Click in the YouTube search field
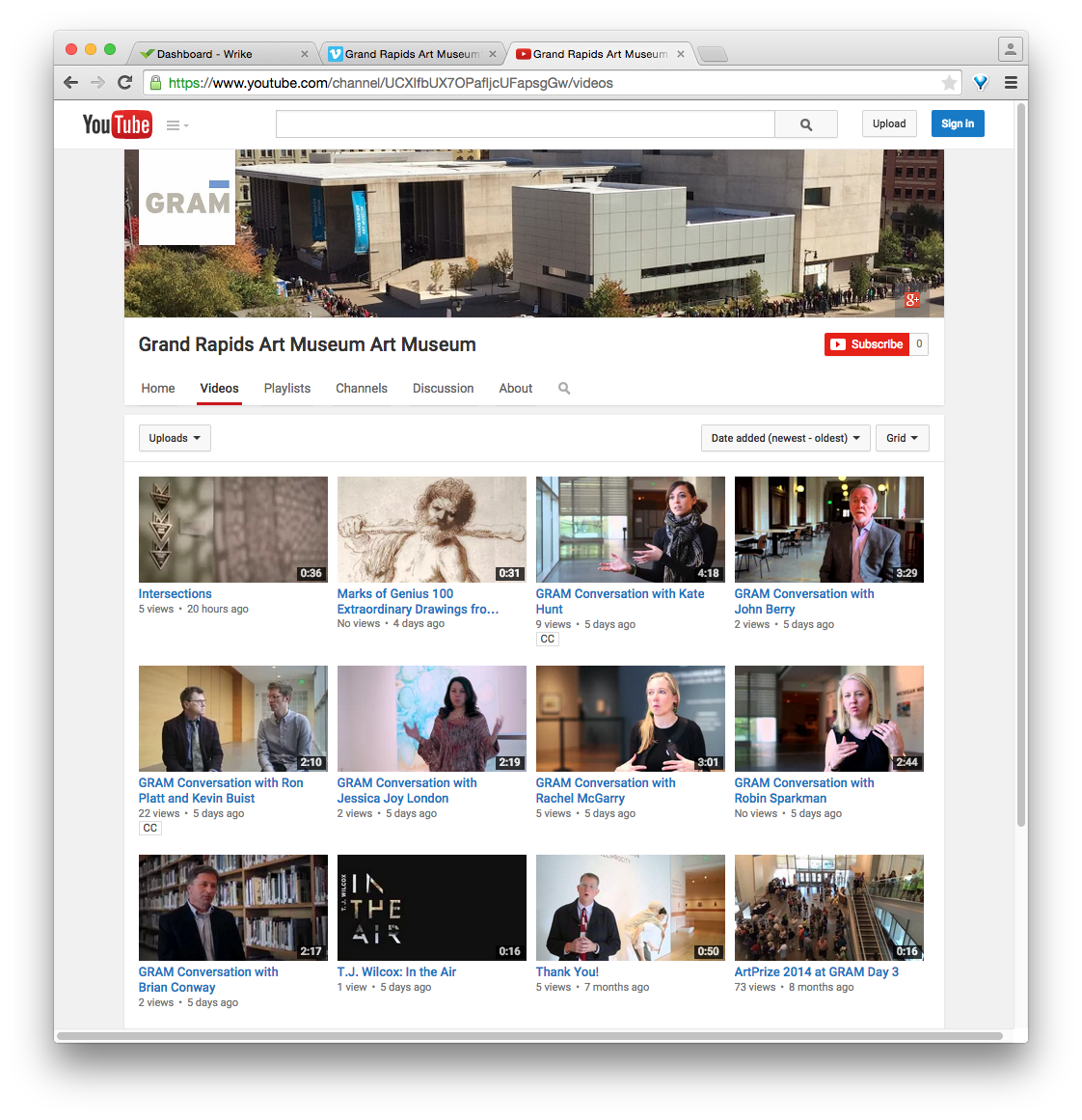Screen dimensions: 1082x1120 (x=526, y=124)
